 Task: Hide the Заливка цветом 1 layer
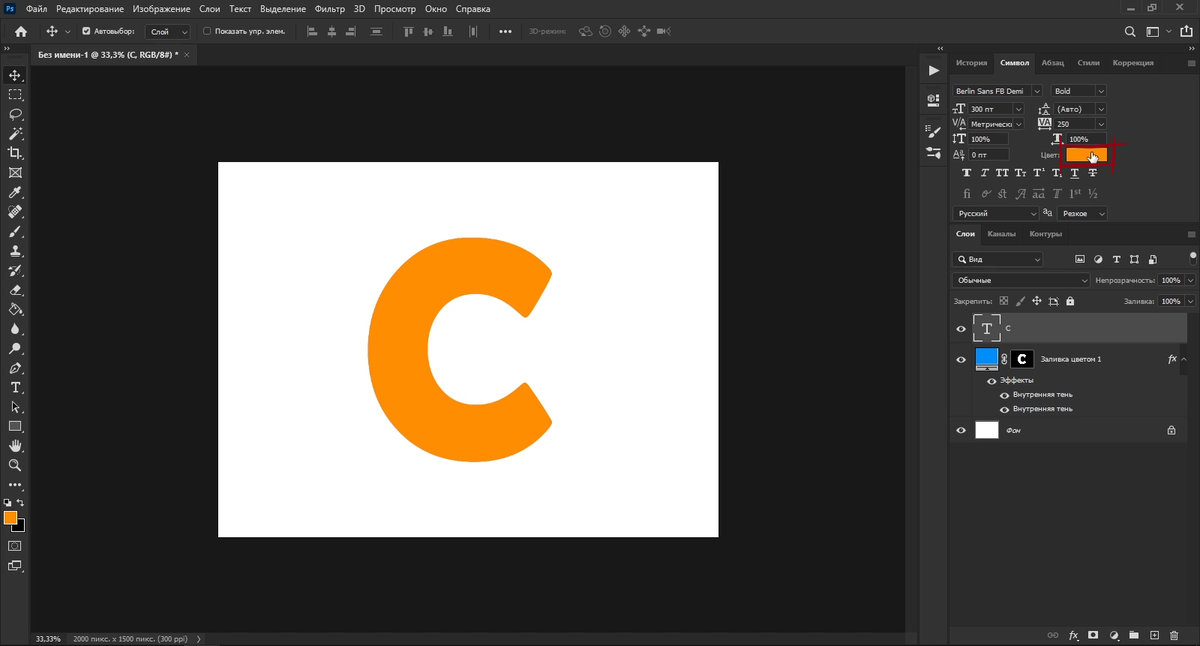(x=961, y=359)
